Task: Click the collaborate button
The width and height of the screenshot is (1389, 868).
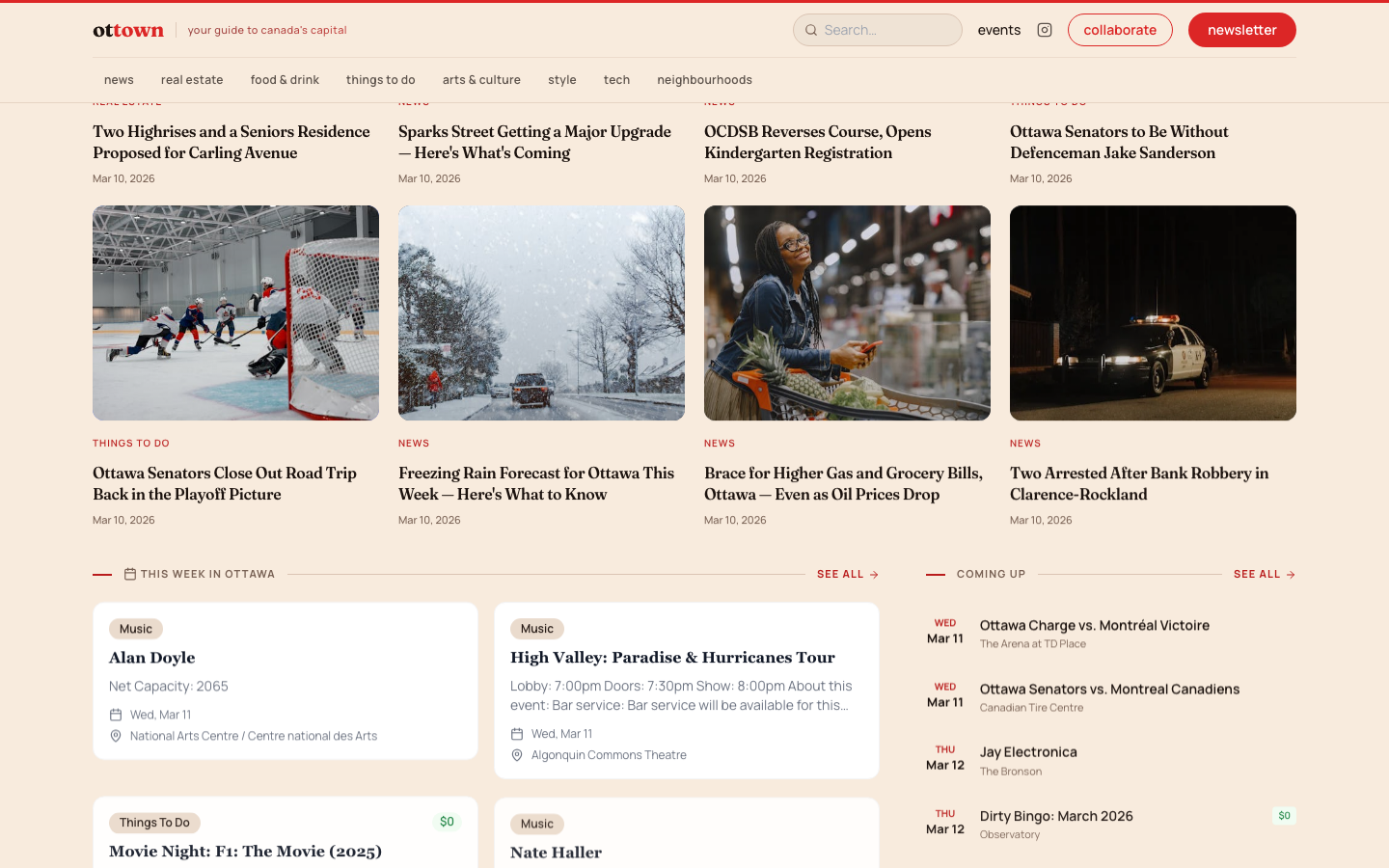Action: [1120, 30]
